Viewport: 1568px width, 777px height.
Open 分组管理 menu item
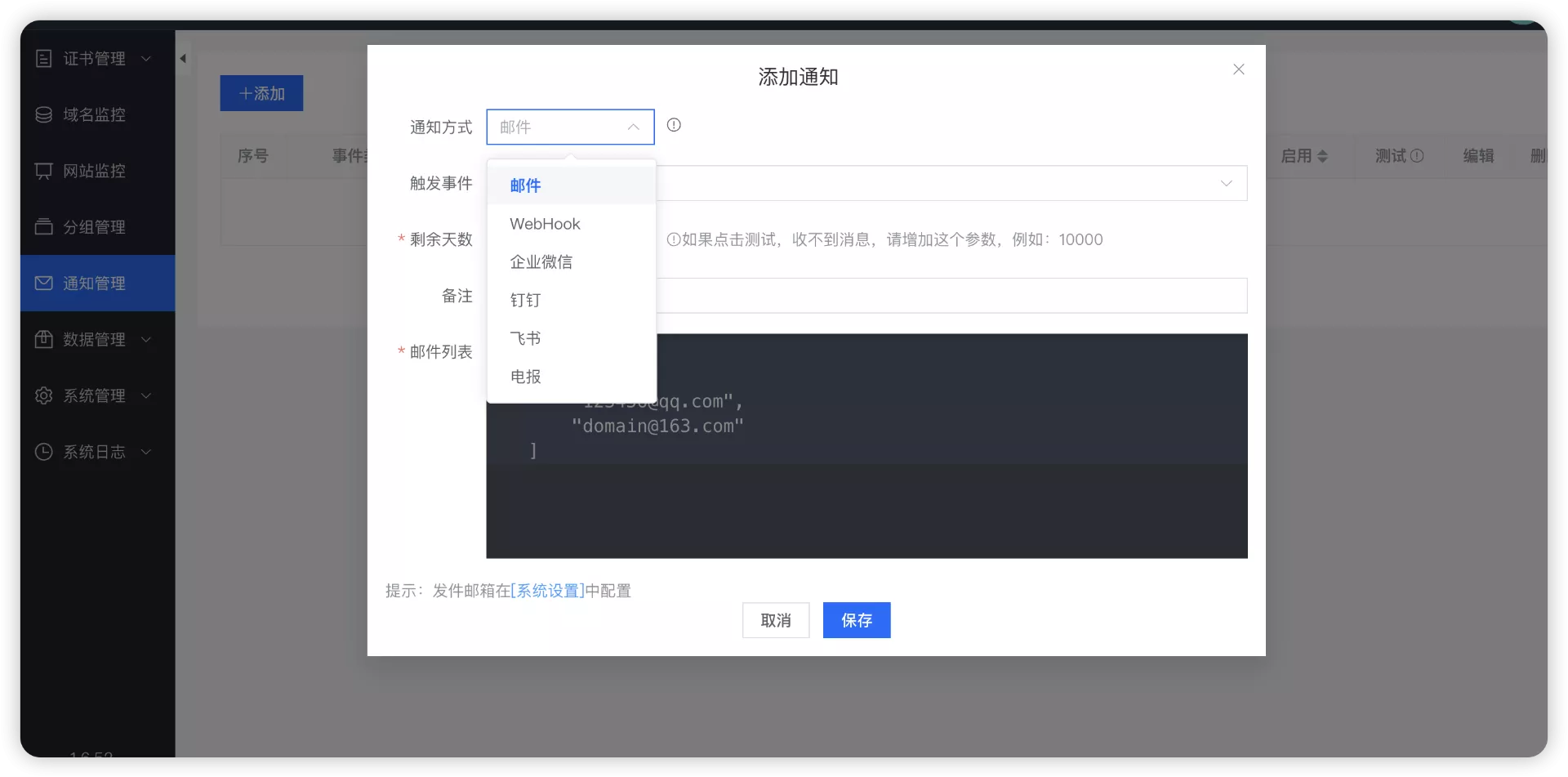[97, 227]
